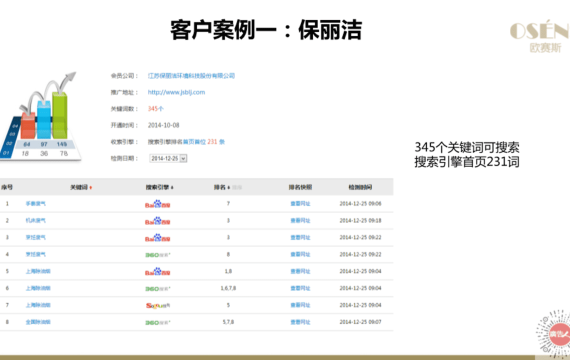Click the slide title 客户案例一：保丽洁

pos(266,30)
